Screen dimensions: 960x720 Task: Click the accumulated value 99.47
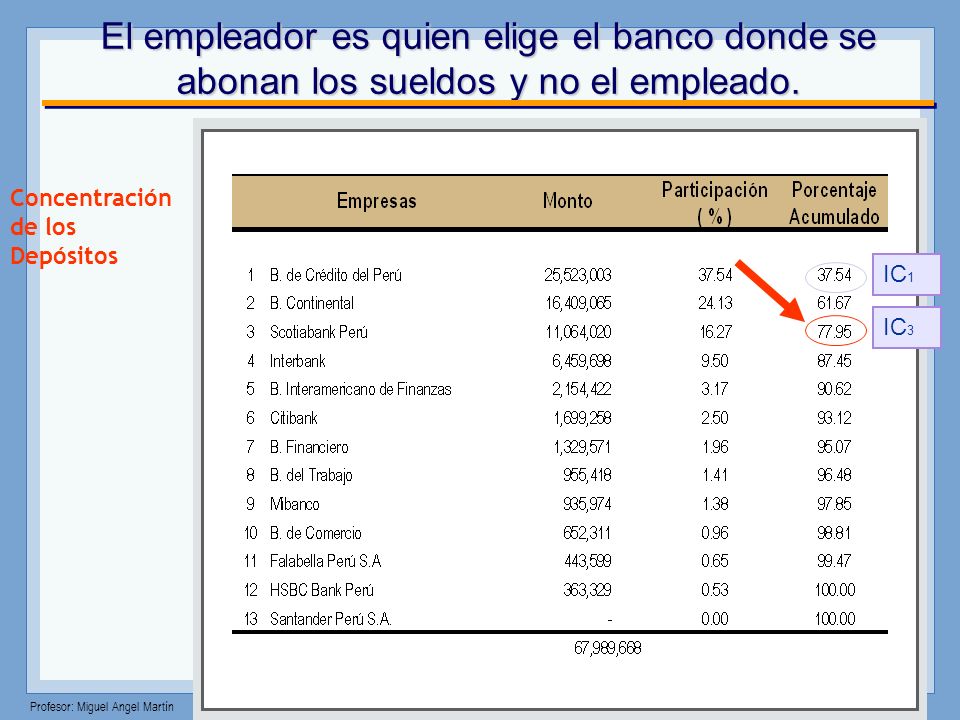[834, 561]
